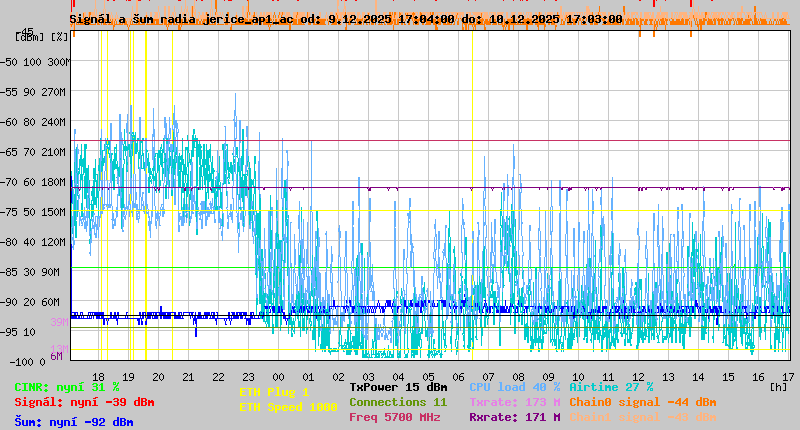The image size is (800, 430).
Task: Click the CINR legend label
Action: click(66, 387)
